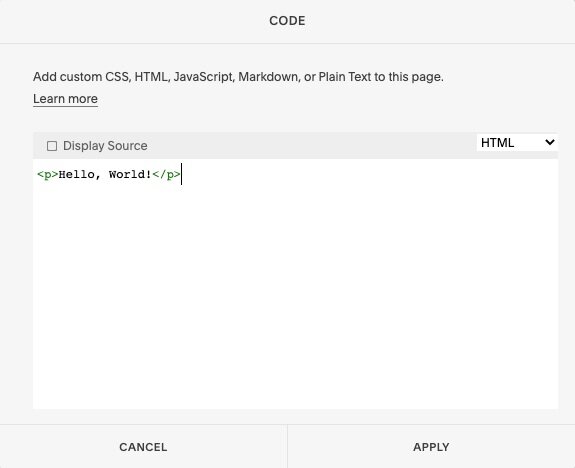Screen dimensions: 575x468
Task: Click the closing </p> tag in the editor
Action: pos(166,175)
